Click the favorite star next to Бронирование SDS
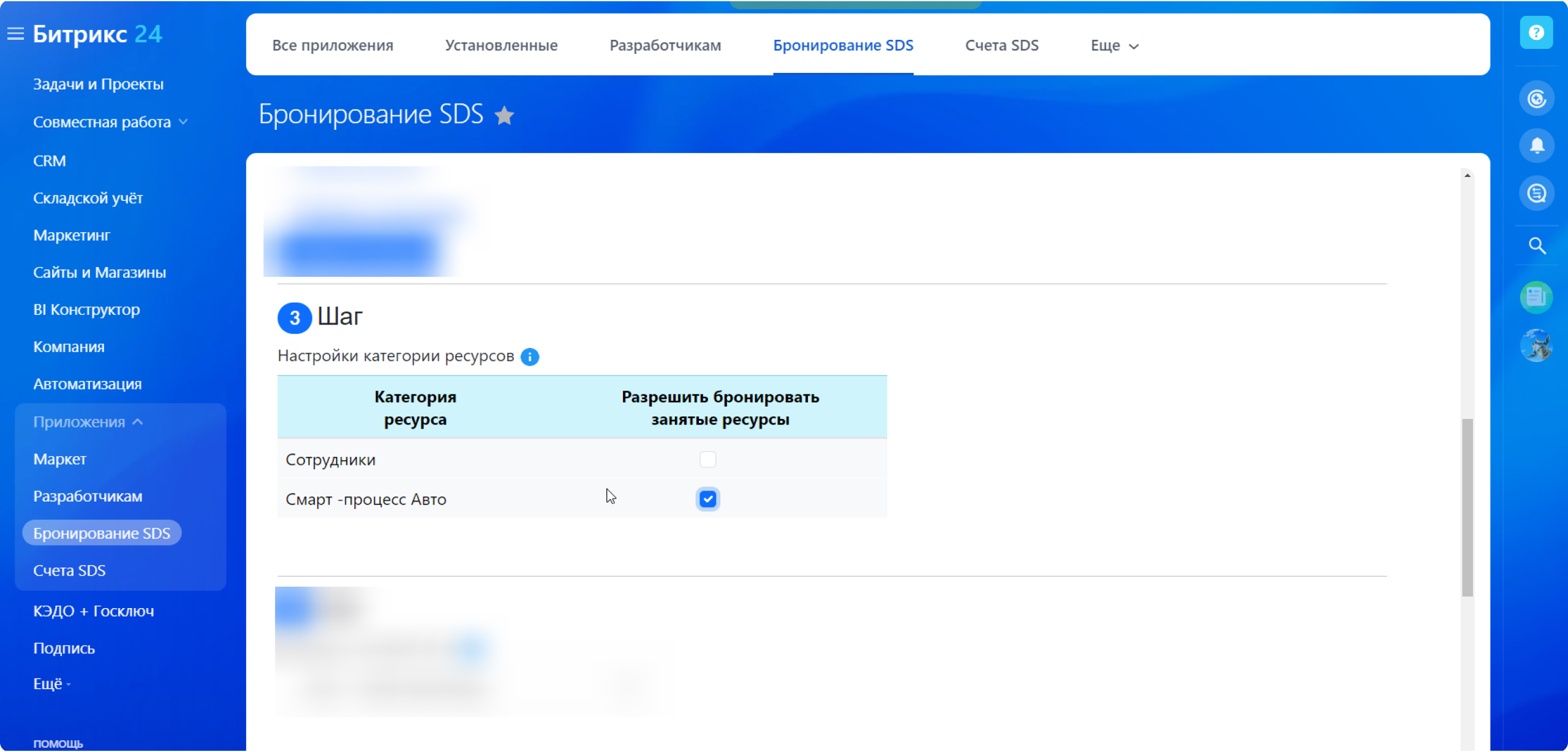The height and width of the screenshot is (752, 1568). [504, 115]
